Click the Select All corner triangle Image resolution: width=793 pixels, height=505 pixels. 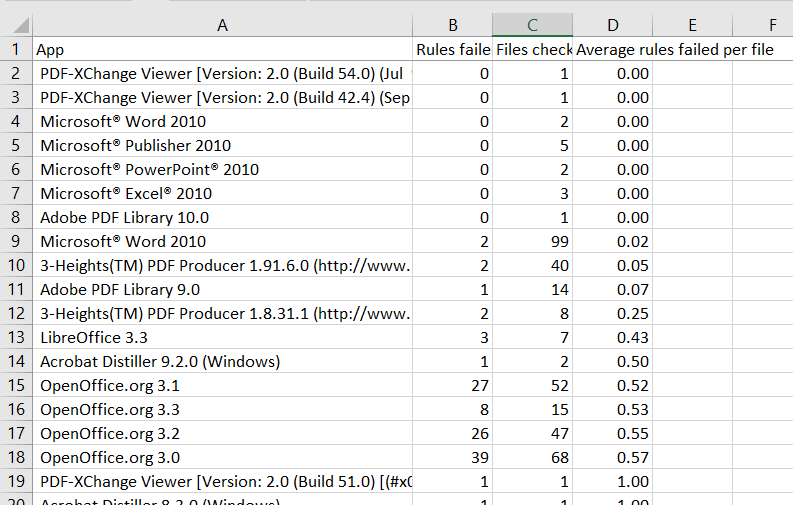pyautogui.click(x=21, y=25)
